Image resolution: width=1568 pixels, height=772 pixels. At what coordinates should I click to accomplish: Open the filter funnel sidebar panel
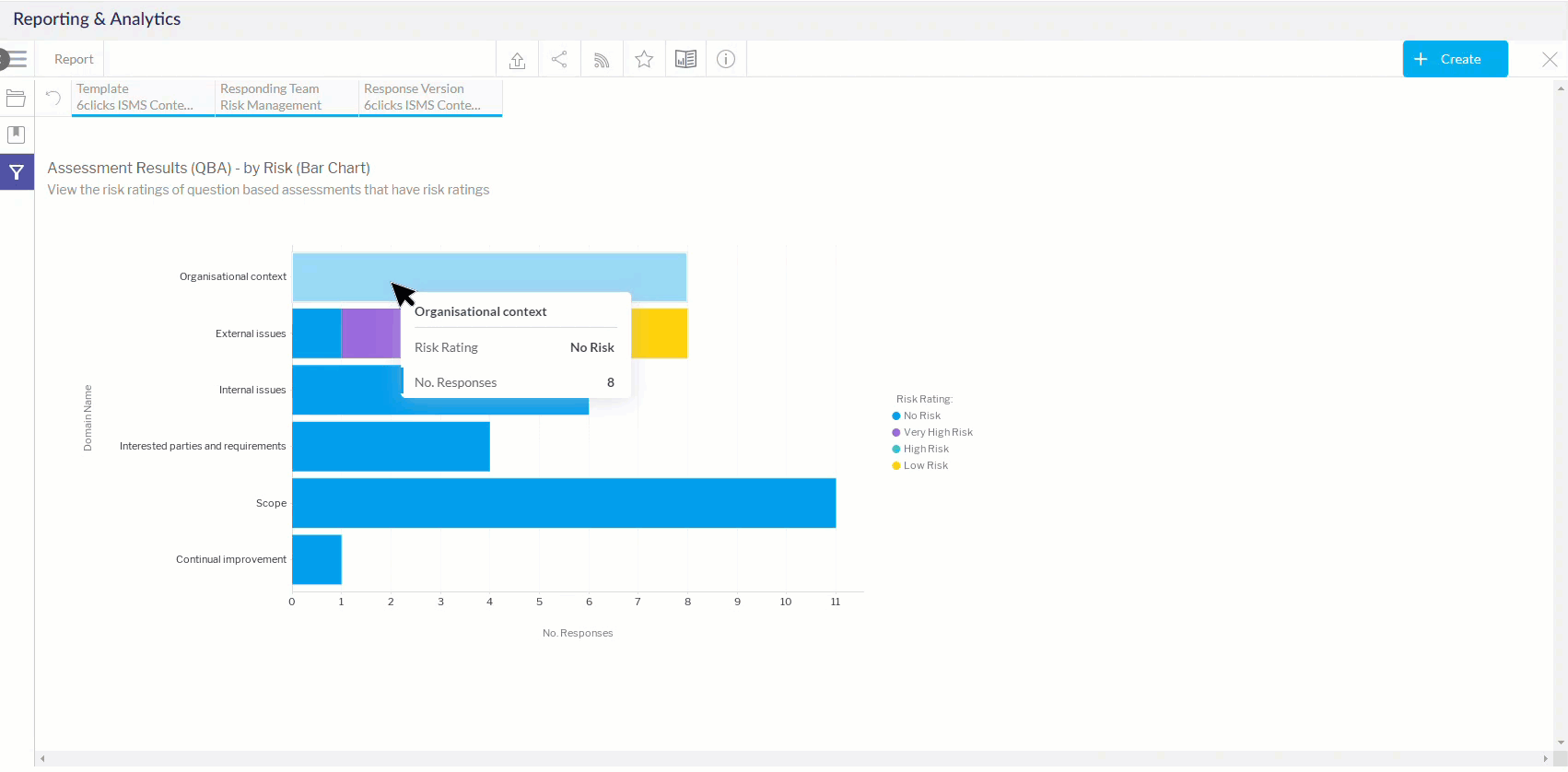[17, 172]
